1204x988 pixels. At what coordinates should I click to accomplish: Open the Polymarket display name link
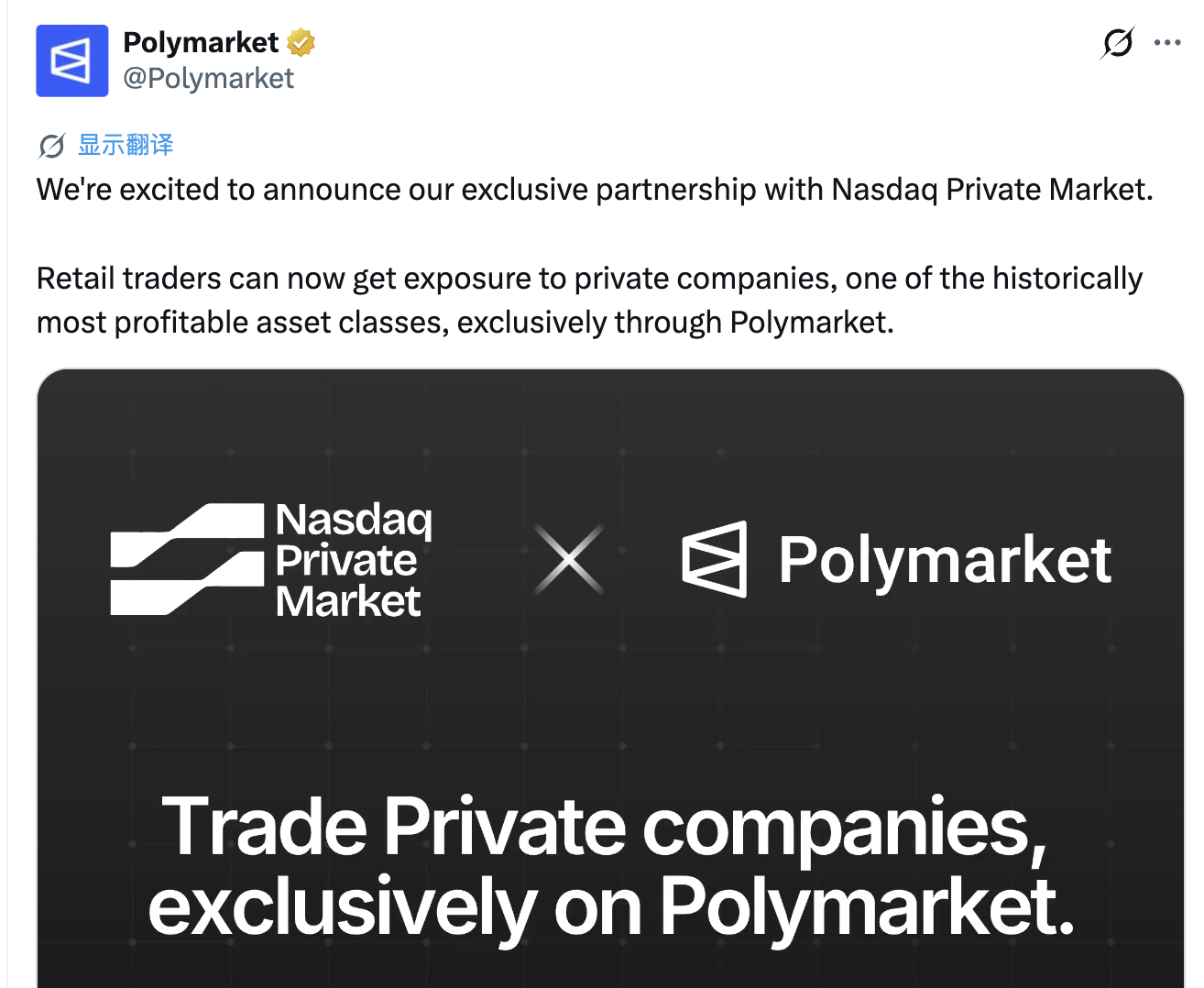(x=201, y=42)
